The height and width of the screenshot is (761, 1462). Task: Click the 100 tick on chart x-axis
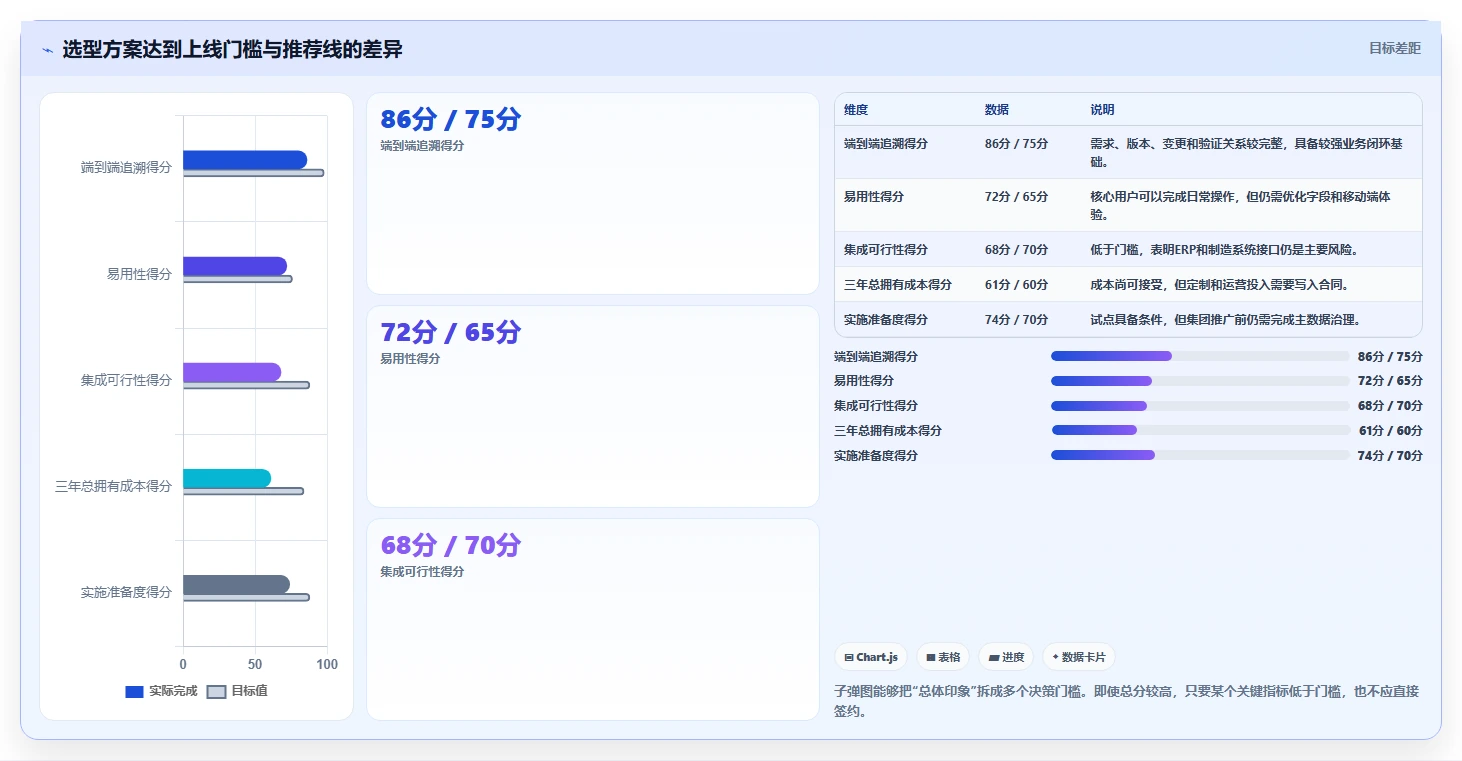327,664
